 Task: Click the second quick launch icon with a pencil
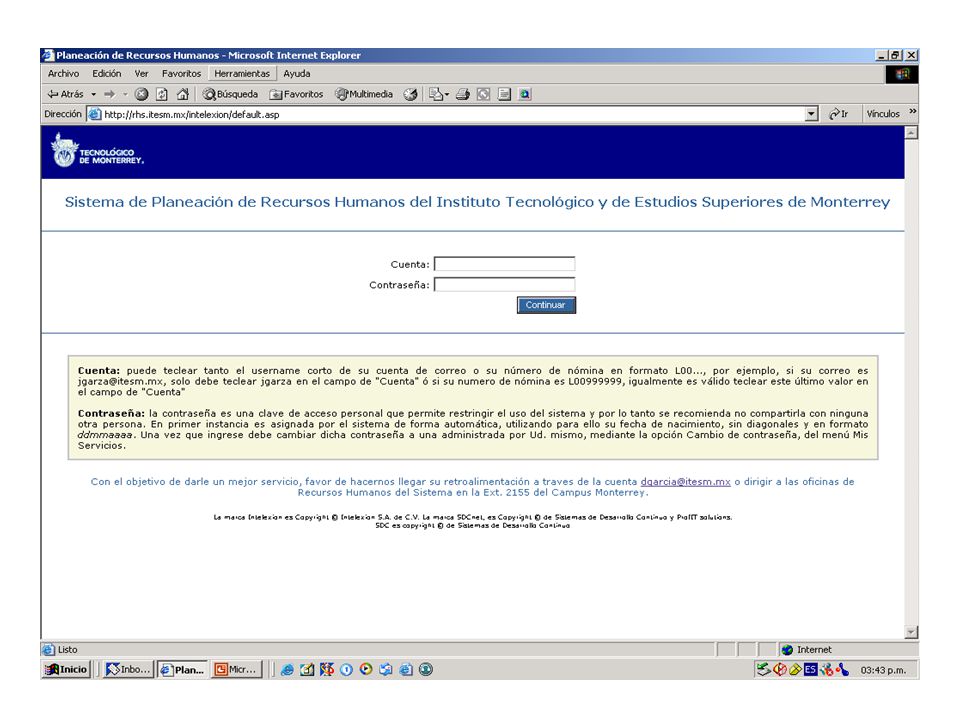[x=307, y=670]
